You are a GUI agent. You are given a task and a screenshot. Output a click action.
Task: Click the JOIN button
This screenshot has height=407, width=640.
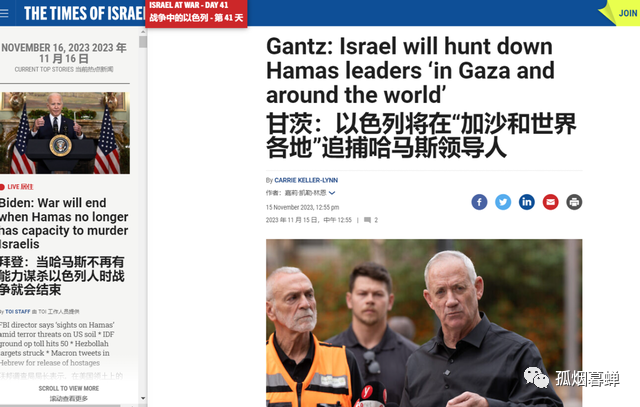(x=627, y=13)
